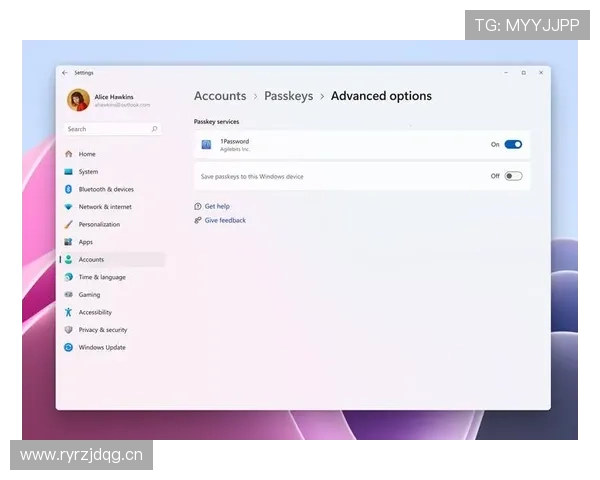Click the Personalization paintbrush icon
Viewport: 600px width, 480px height.
coord(68,224)
